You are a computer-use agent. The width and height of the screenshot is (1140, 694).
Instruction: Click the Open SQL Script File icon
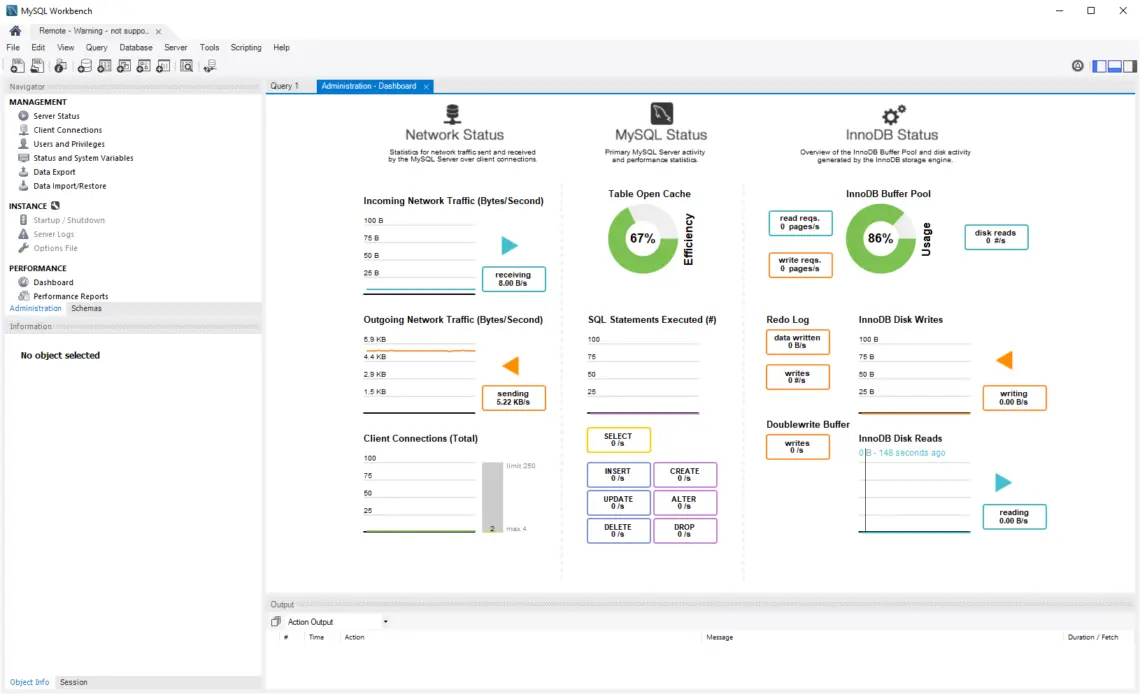click(36, 65)
